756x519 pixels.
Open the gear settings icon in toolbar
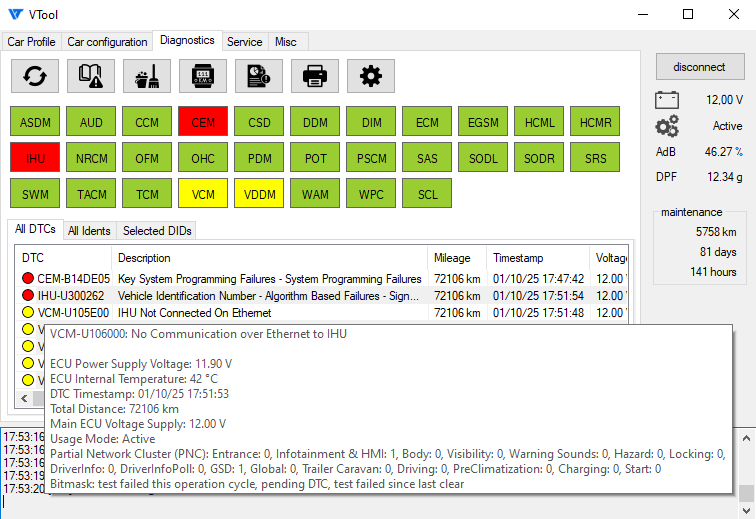pyautogui.click(x=371, y=76)
